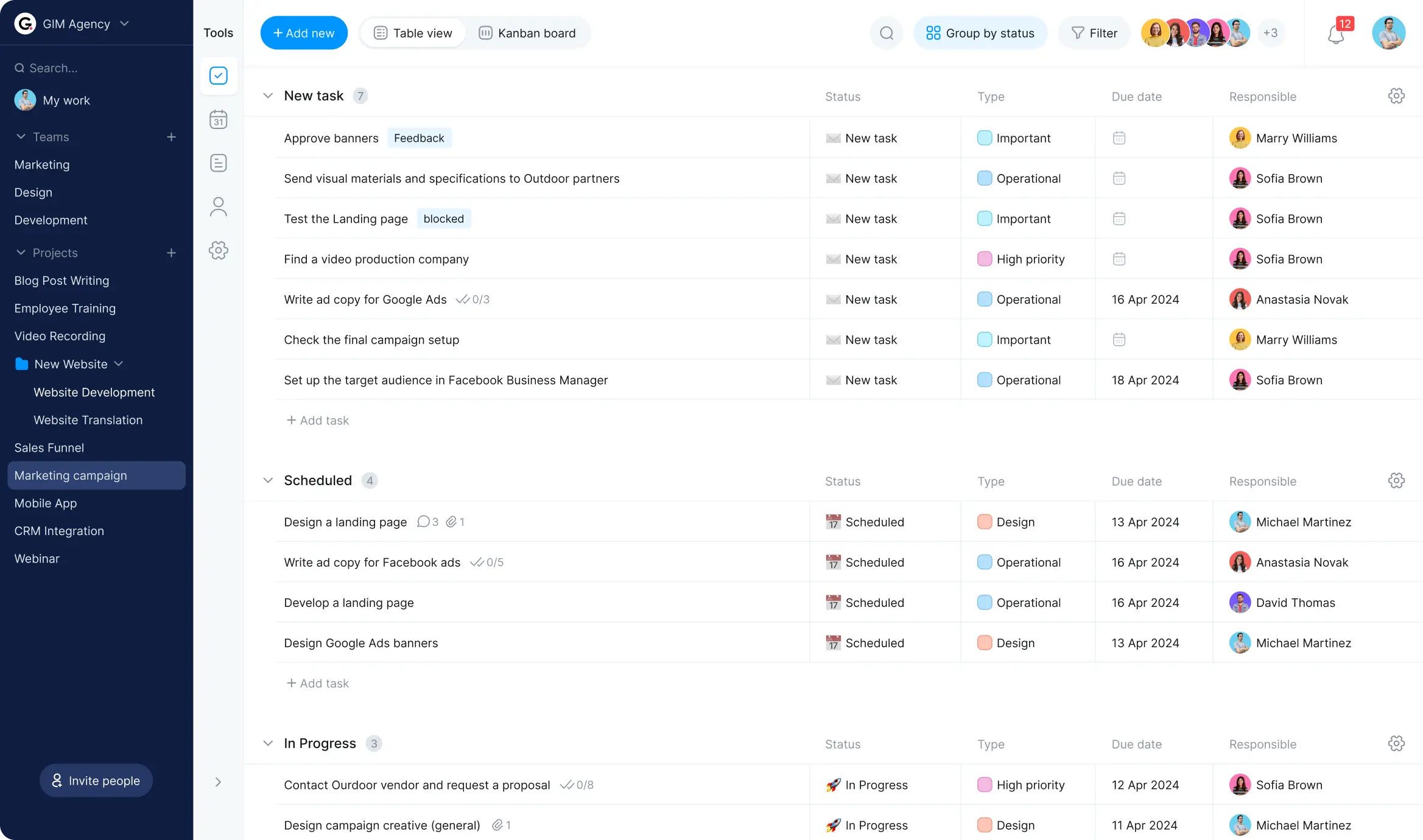1423x840 pixels.
Task: Open the calendar tool in Tools sidebar
Action: click(218, 119)
